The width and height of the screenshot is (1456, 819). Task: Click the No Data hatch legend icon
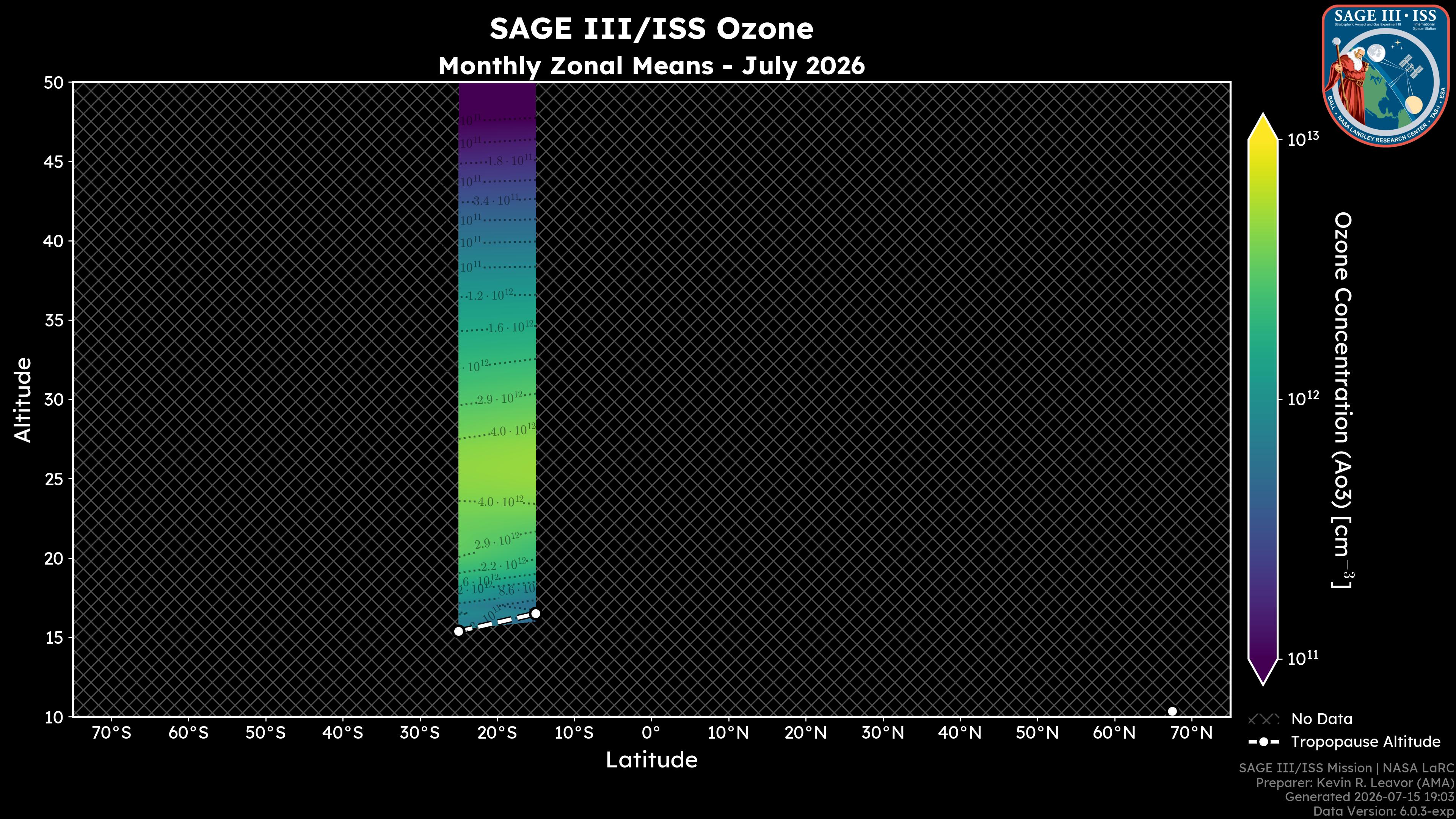point(1263,720)
